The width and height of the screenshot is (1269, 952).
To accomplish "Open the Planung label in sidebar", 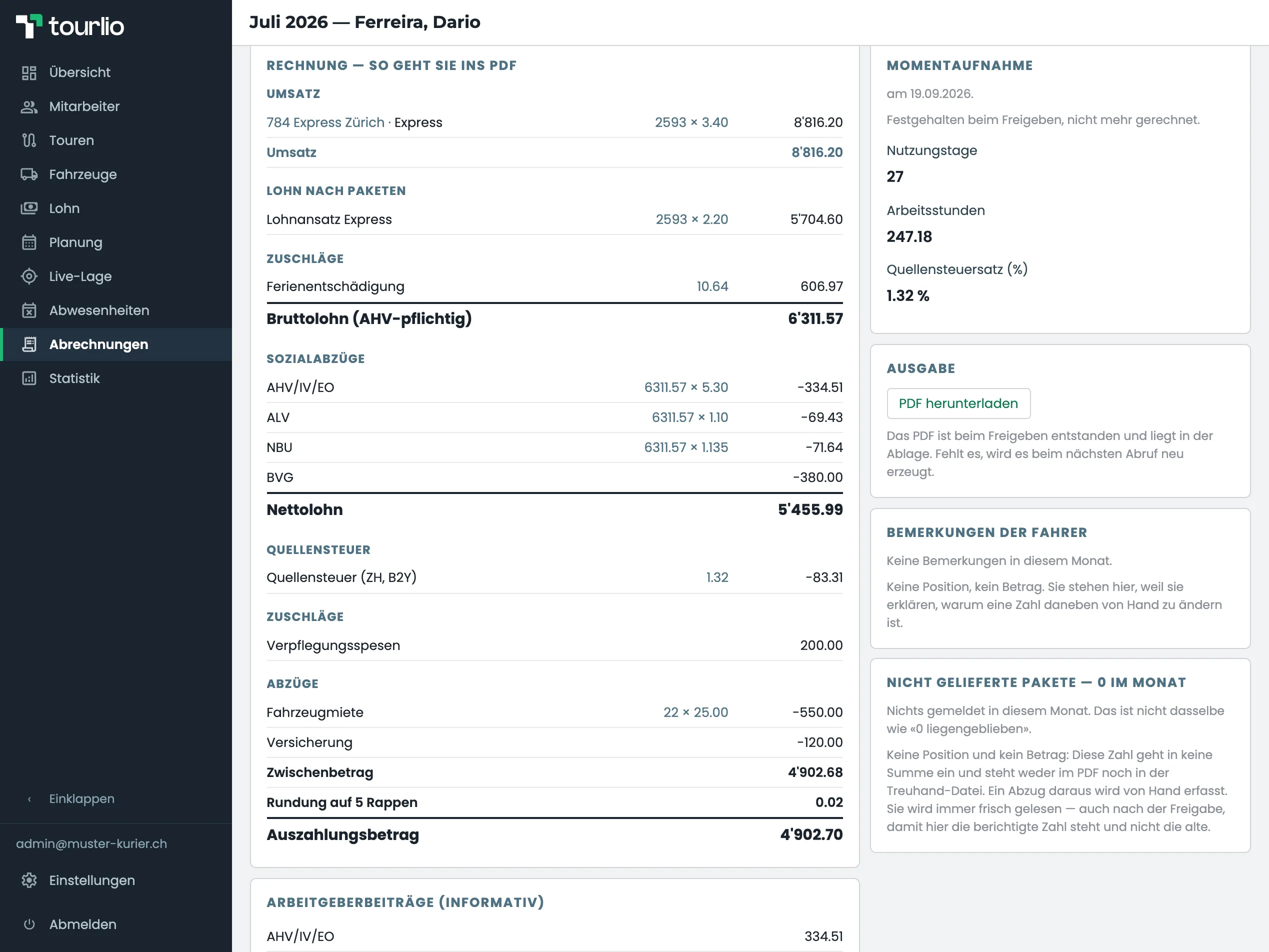I will click(75, 242).
